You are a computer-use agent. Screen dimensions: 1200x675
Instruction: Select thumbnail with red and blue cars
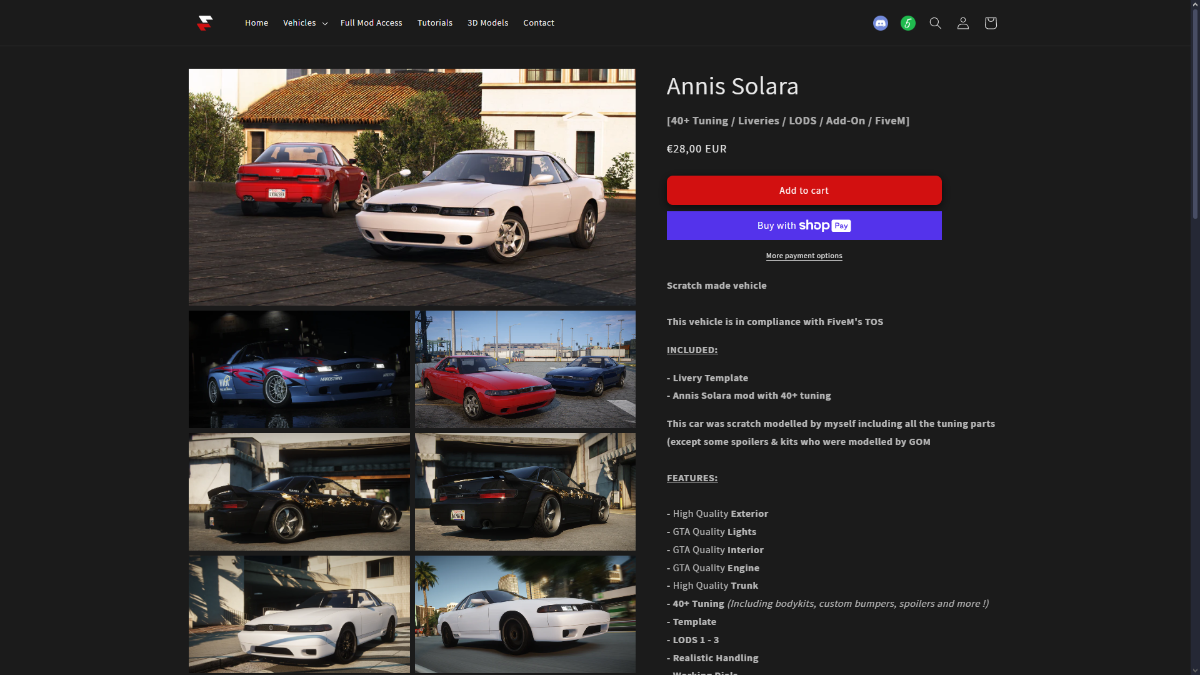(x=525, y=369)
